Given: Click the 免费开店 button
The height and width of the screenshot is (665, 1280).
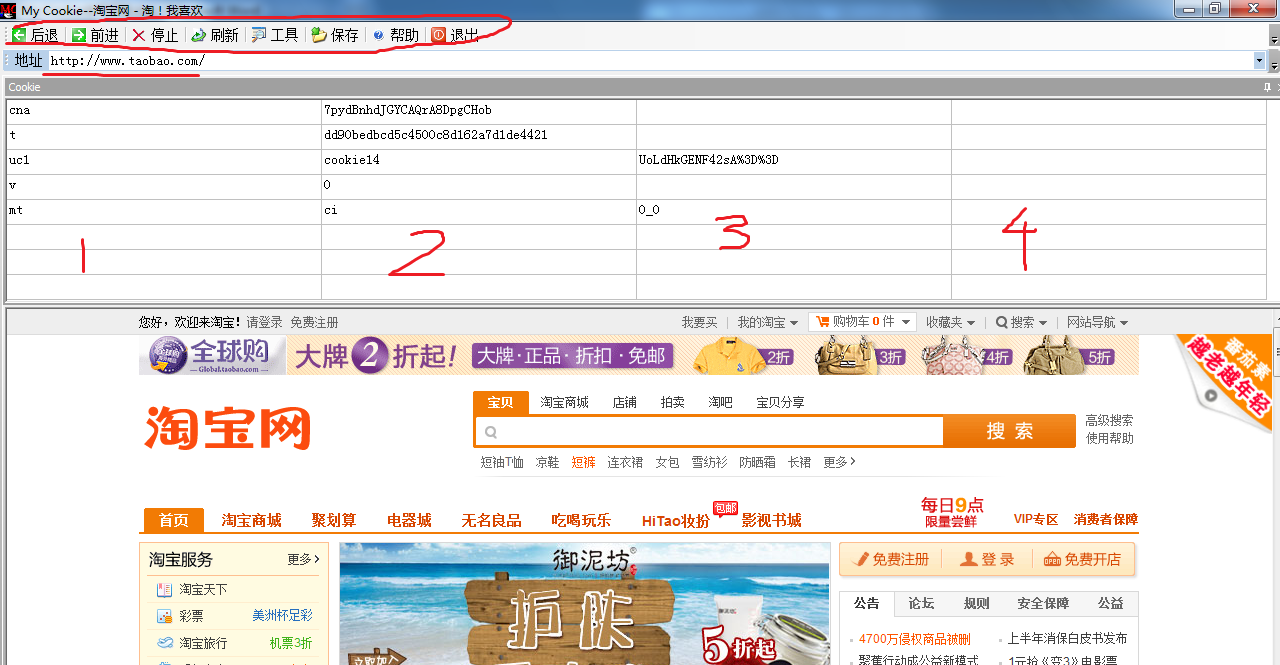Looking at the screenshot, I should point(1082,559).
